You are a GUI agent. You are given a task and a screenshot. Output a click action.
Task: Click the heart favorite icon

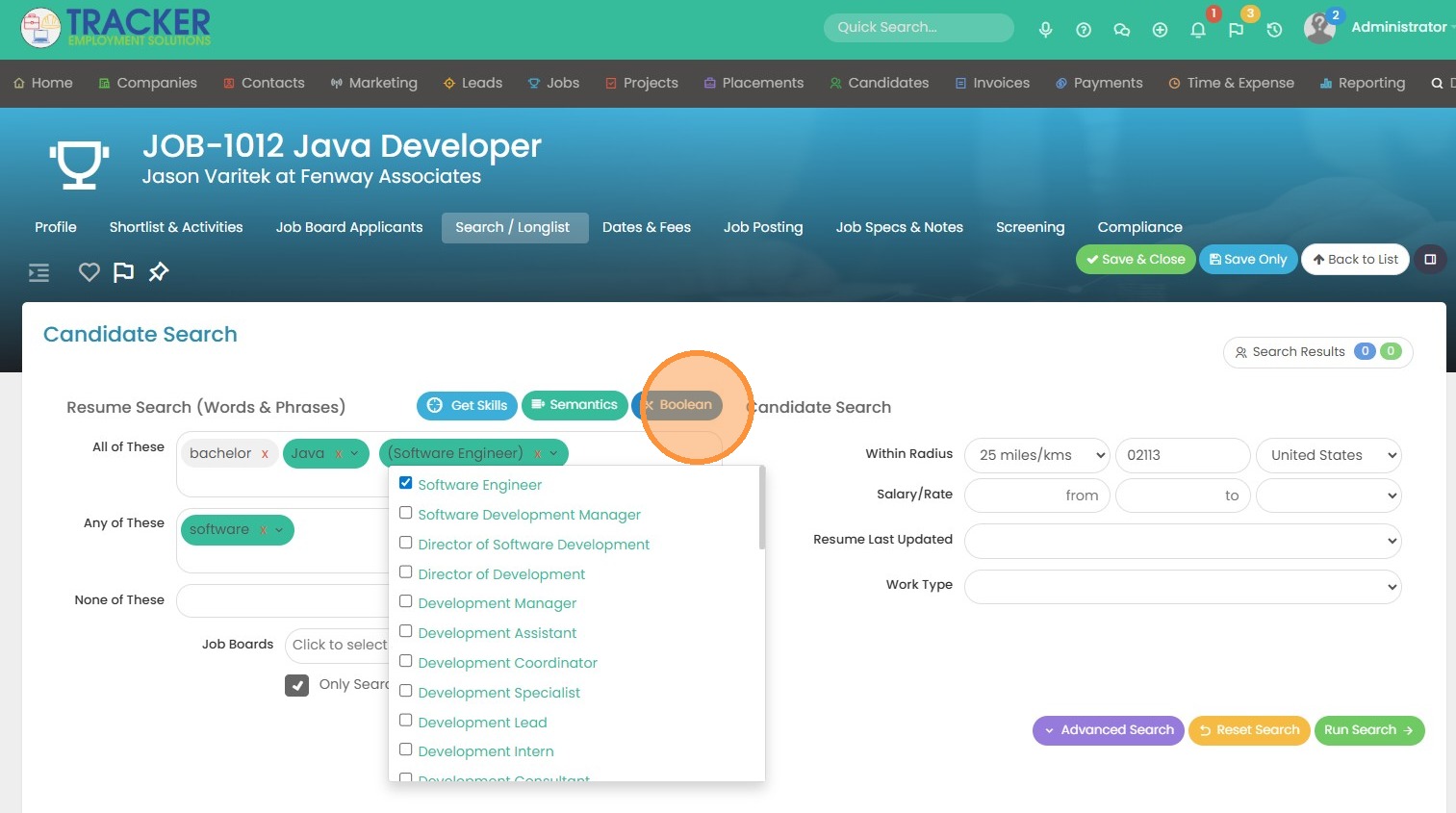click(x=89, y=272)
